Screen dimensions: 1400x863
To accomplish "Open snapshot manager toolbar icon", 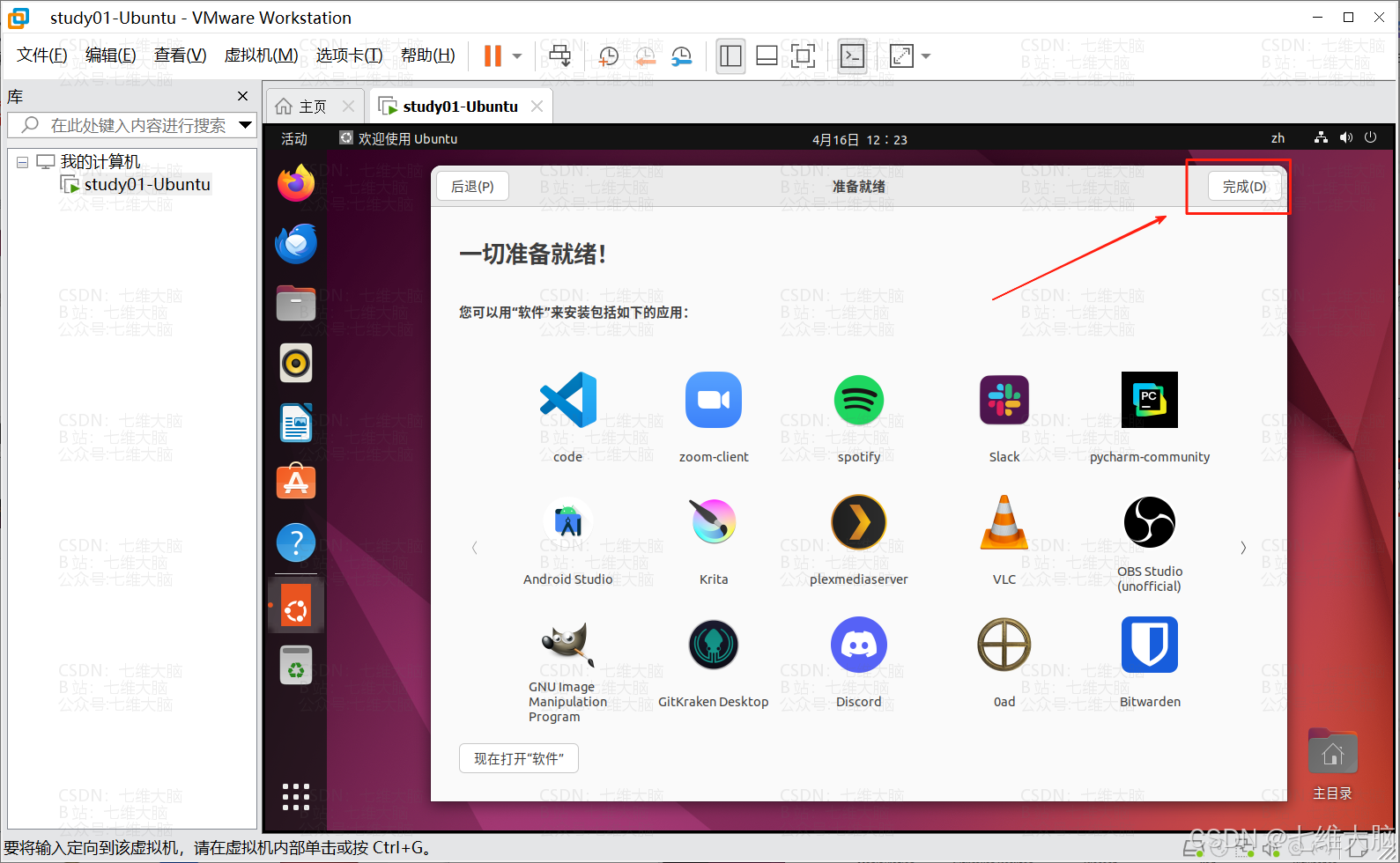I will 681,56.
